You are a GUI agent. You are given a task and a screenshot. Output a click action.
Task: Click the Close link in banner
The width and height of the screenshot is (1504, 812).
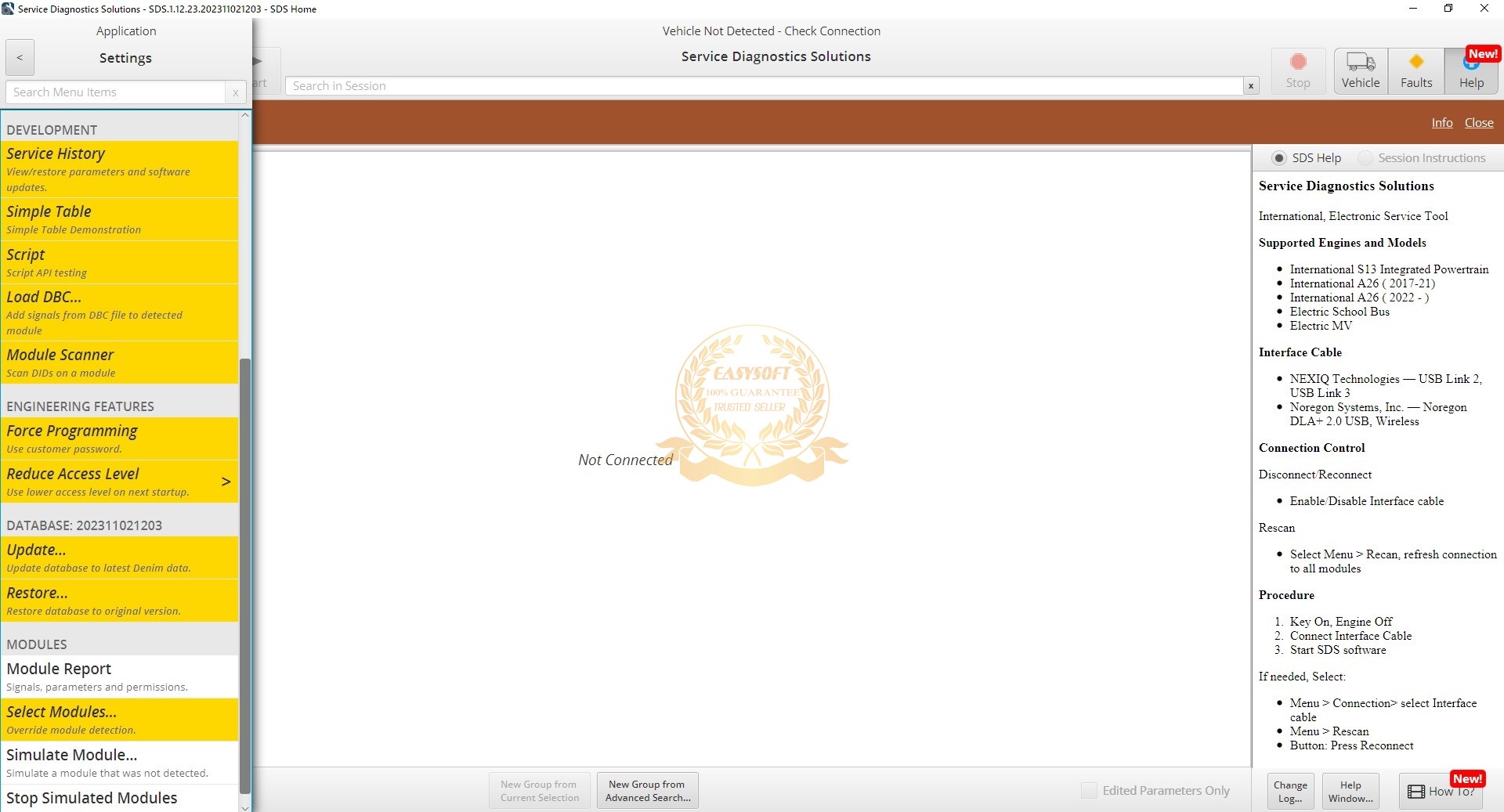click(x=1479, y=123)
